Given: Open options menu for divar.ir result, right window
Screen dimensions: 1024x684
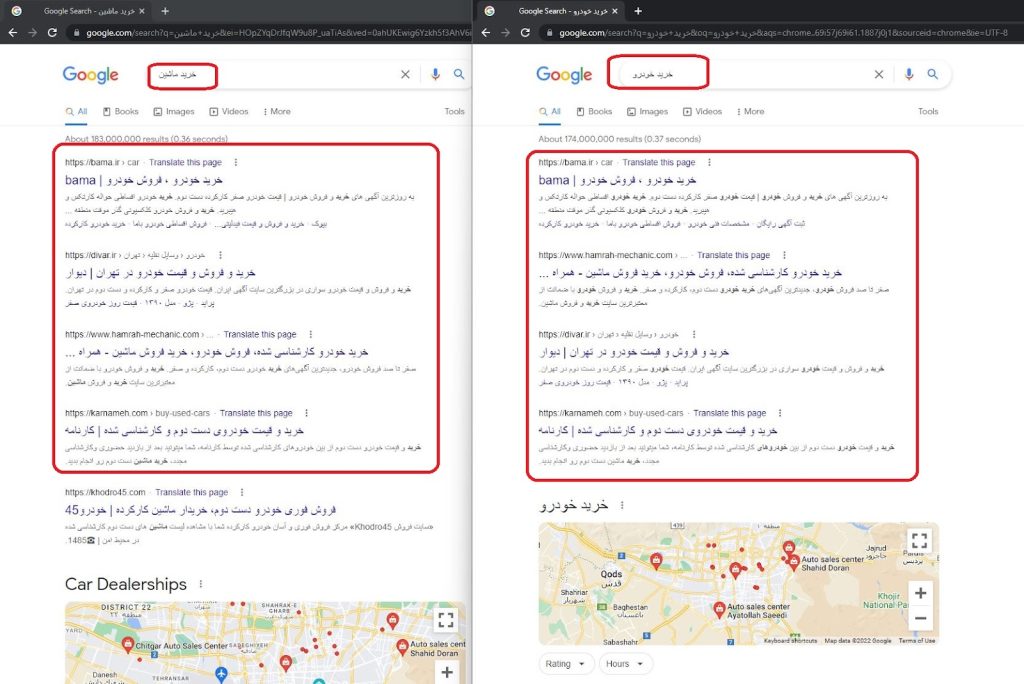Looking at the screenshot, I should click(694, 334).
